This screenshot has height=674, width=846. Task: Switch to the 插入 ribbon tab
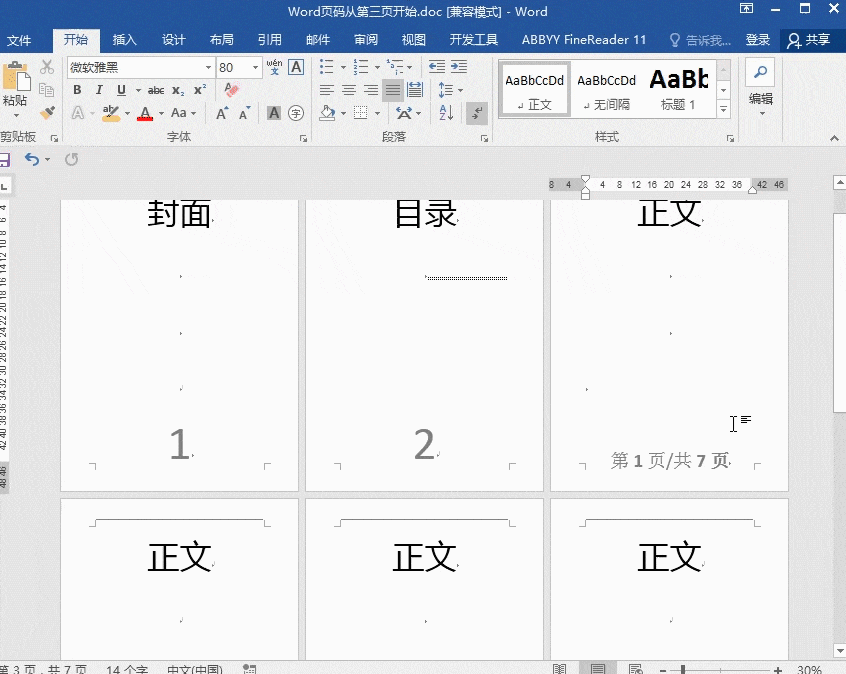124,40
